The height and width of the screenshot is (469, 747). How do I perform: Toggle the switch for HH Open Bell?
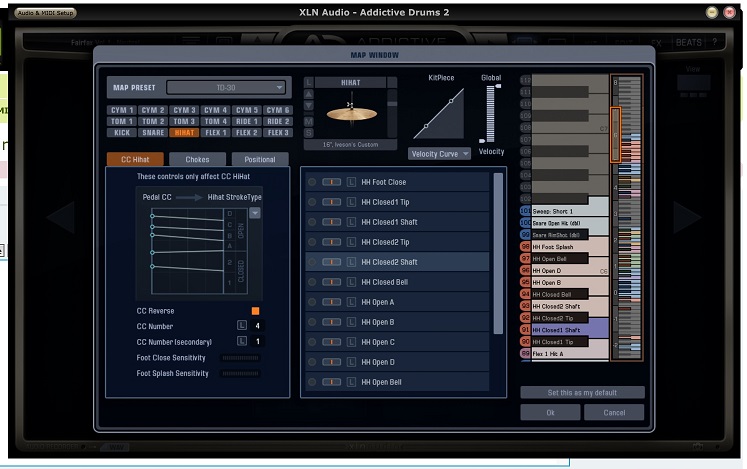pos(332,382)
